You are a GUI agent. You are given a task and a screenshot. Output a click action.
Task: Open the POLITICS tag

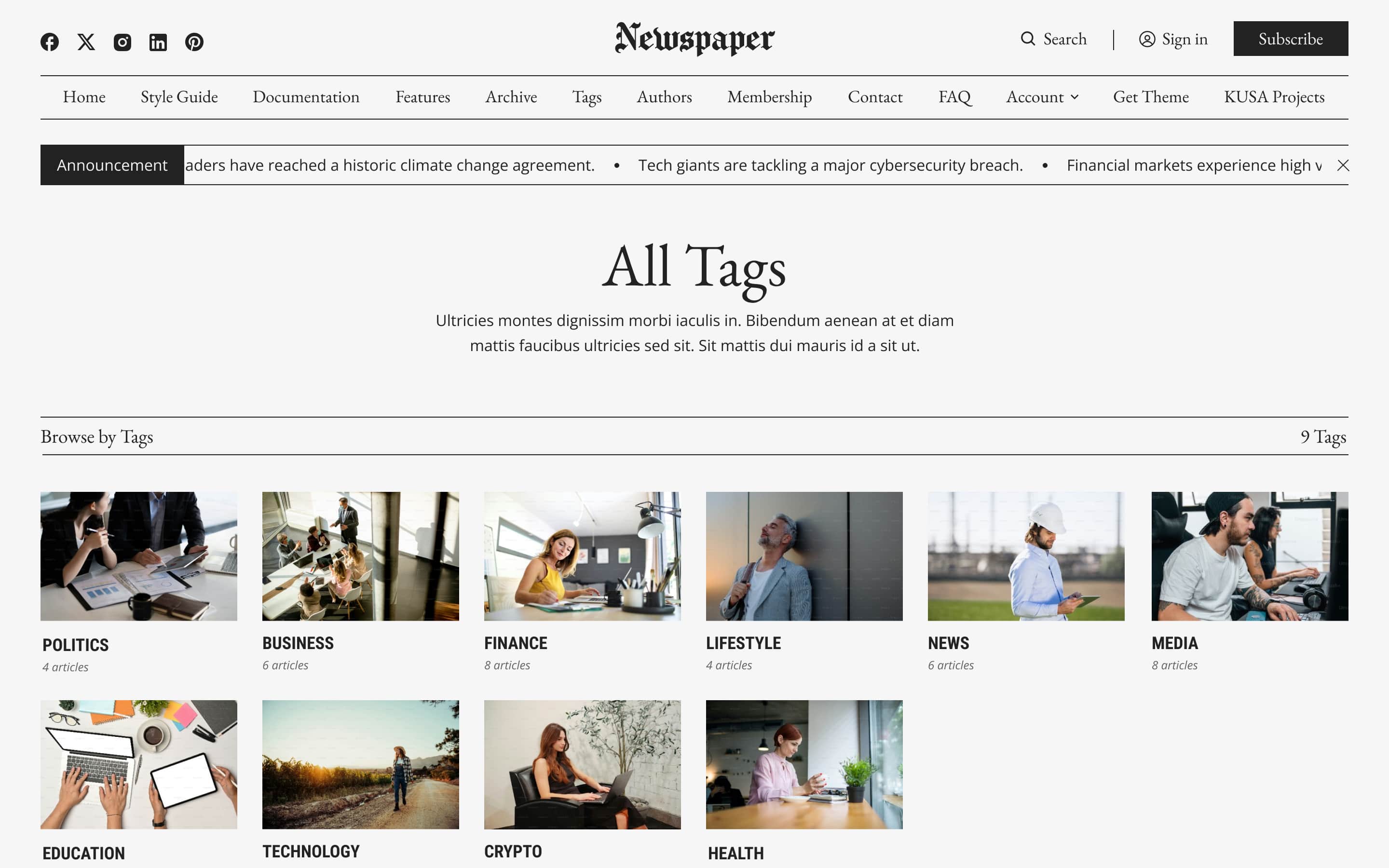pos(75,644)
